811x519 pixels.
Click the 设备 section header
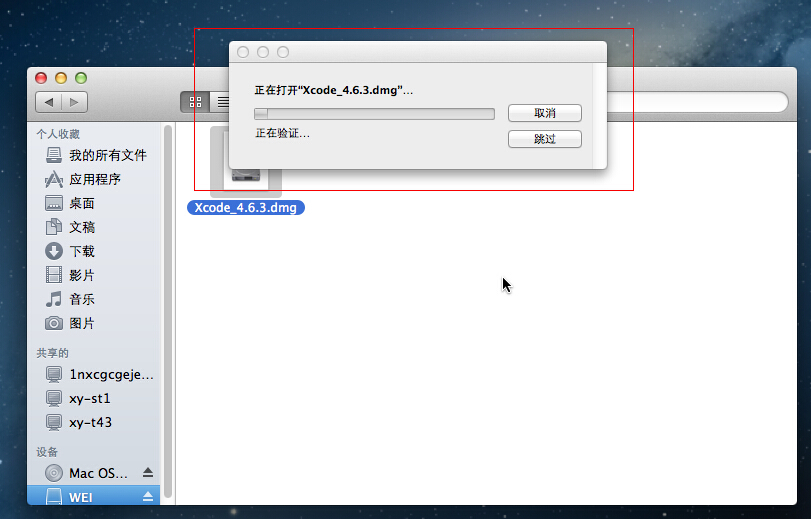click(x=47, y=452)
